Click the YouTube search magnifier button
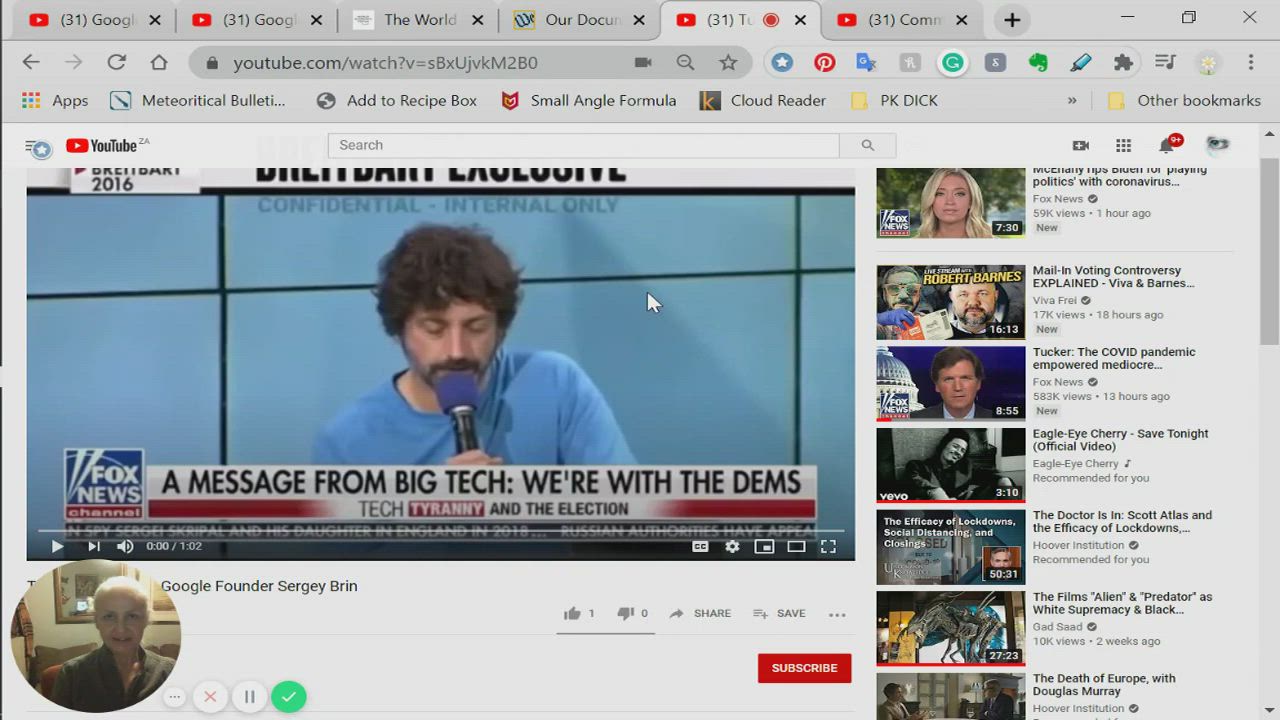Viewport: 1280px width, 720px height. tap(867, 145)
